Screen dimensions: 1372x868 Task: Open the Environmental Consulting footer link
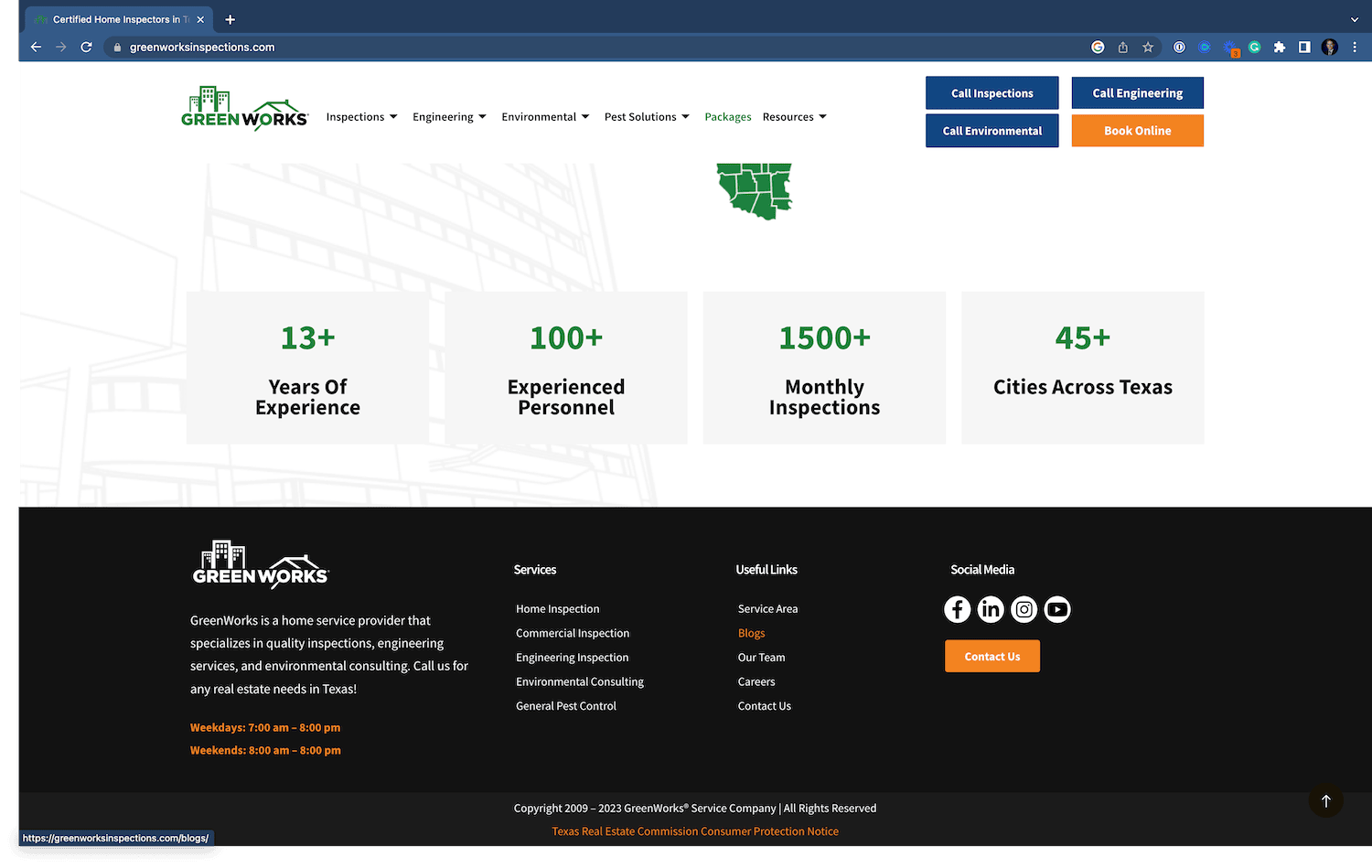coord(580,682)
